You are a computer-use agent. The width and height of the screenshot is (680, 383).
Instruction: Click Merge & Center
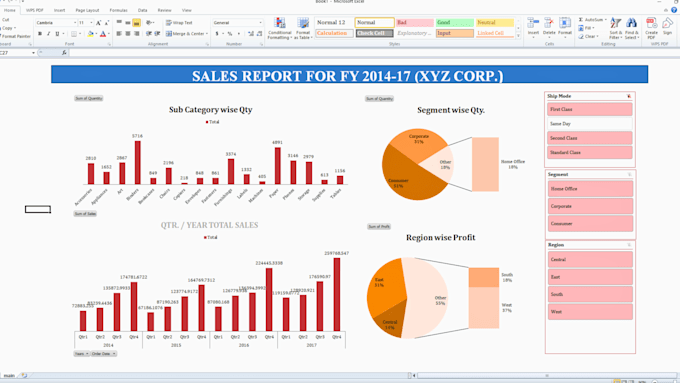187,33
